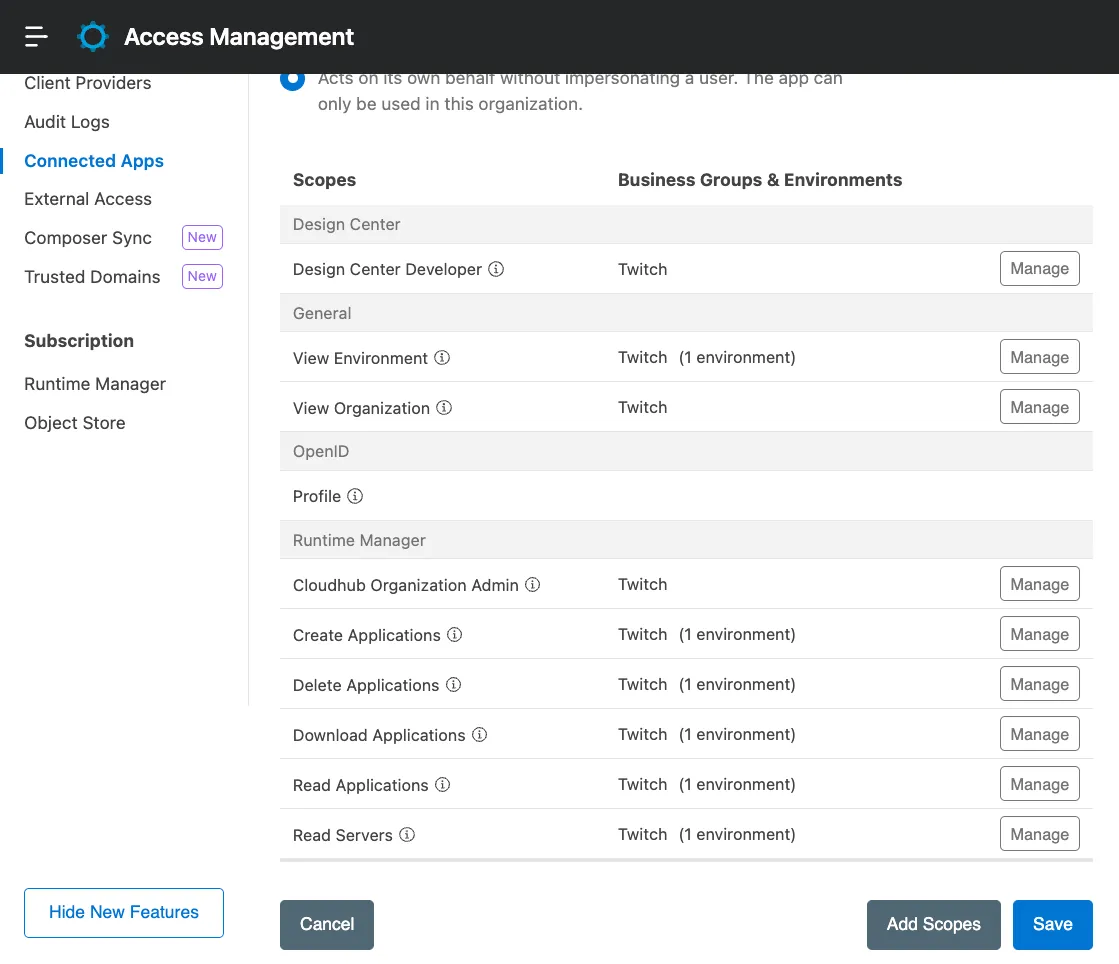Show info for Cloudhub Organization Admin scope
1119x964 pixels.
click(x=533, y=584)
